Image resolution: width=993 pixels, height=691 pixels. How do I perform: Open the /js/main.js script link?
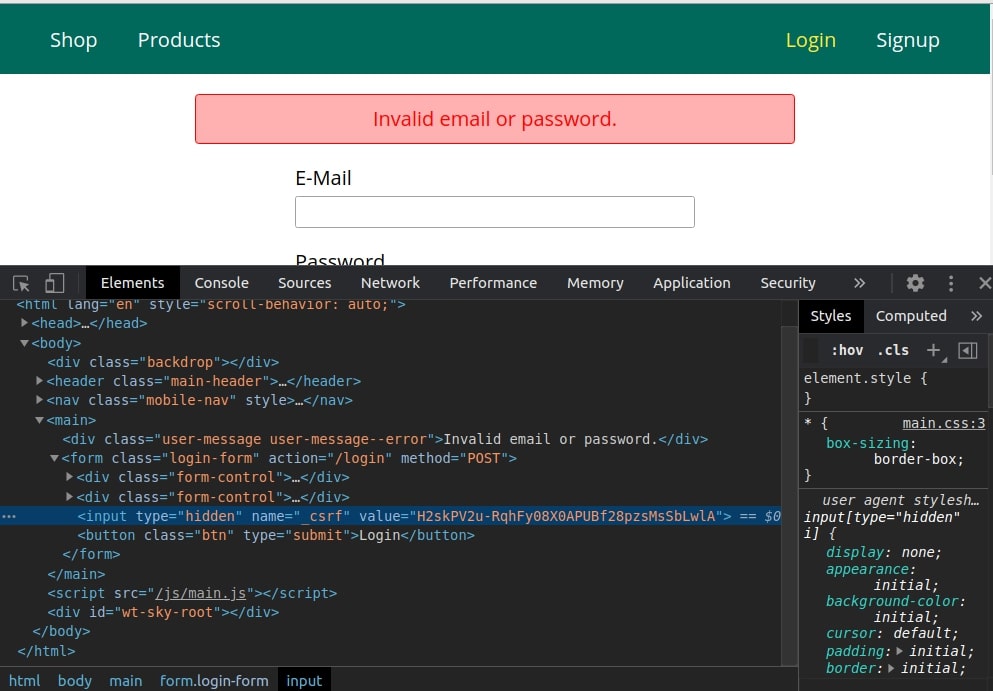pos(201,593)
